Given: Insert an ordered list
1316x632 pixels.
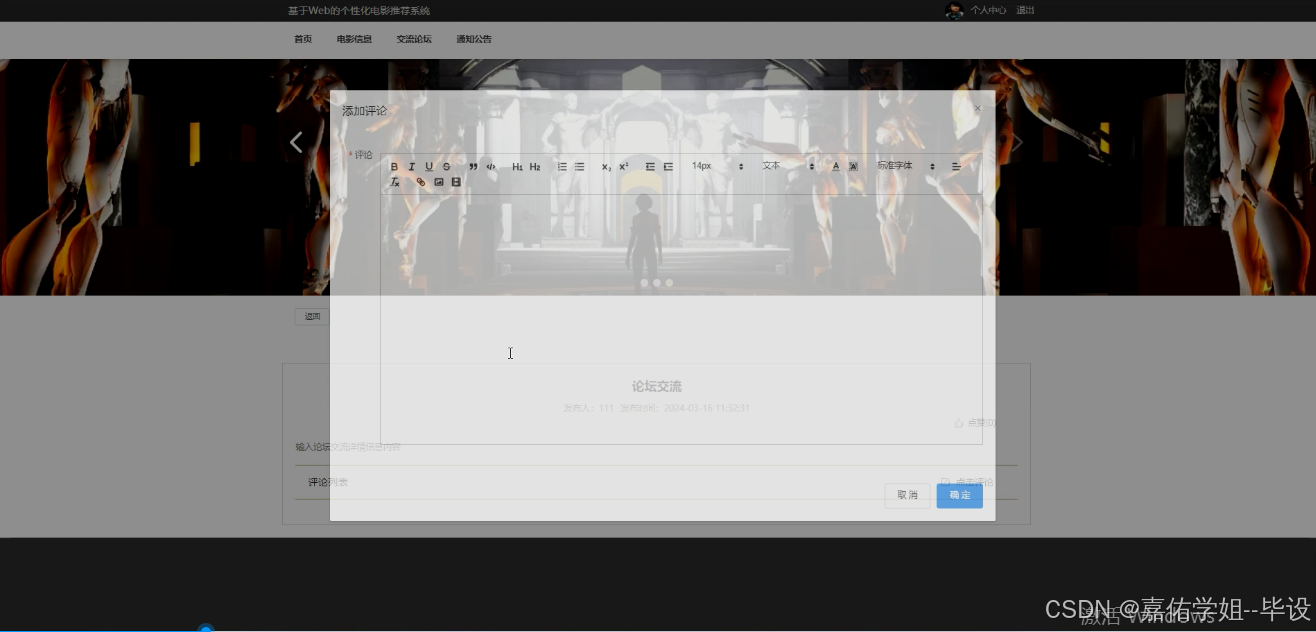Looking at the screenshot, I should [562, 167].
